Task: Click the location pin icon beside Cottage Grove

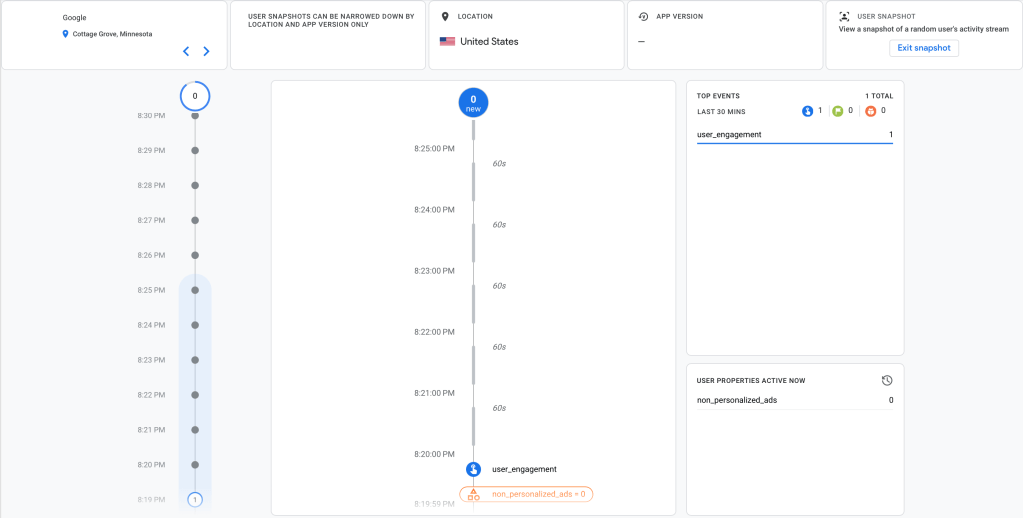Action: pos(66,34)
